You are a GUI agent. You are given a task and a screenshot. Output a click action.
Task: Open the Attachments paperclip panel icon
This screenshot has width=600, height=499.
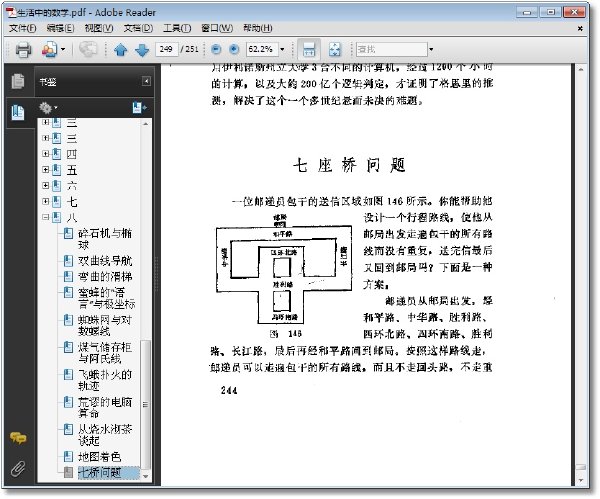(x=18, y=468)
